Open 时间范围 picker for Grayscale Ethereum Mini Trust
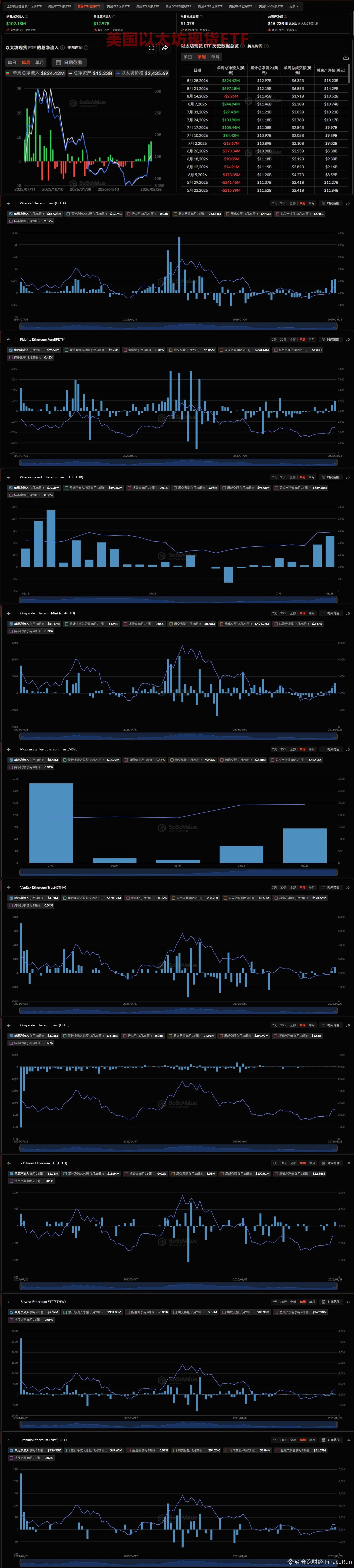 [x=330, y=613]
